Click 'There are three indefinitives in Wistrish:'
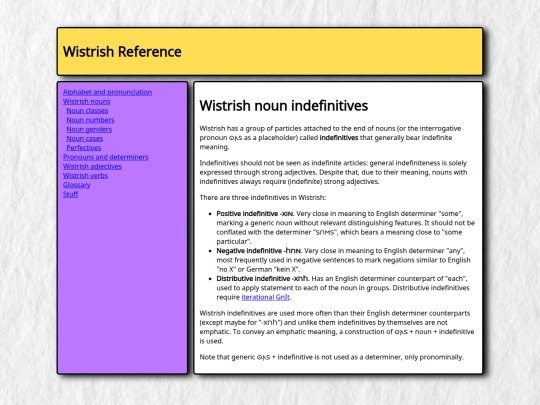 point(263,198)
